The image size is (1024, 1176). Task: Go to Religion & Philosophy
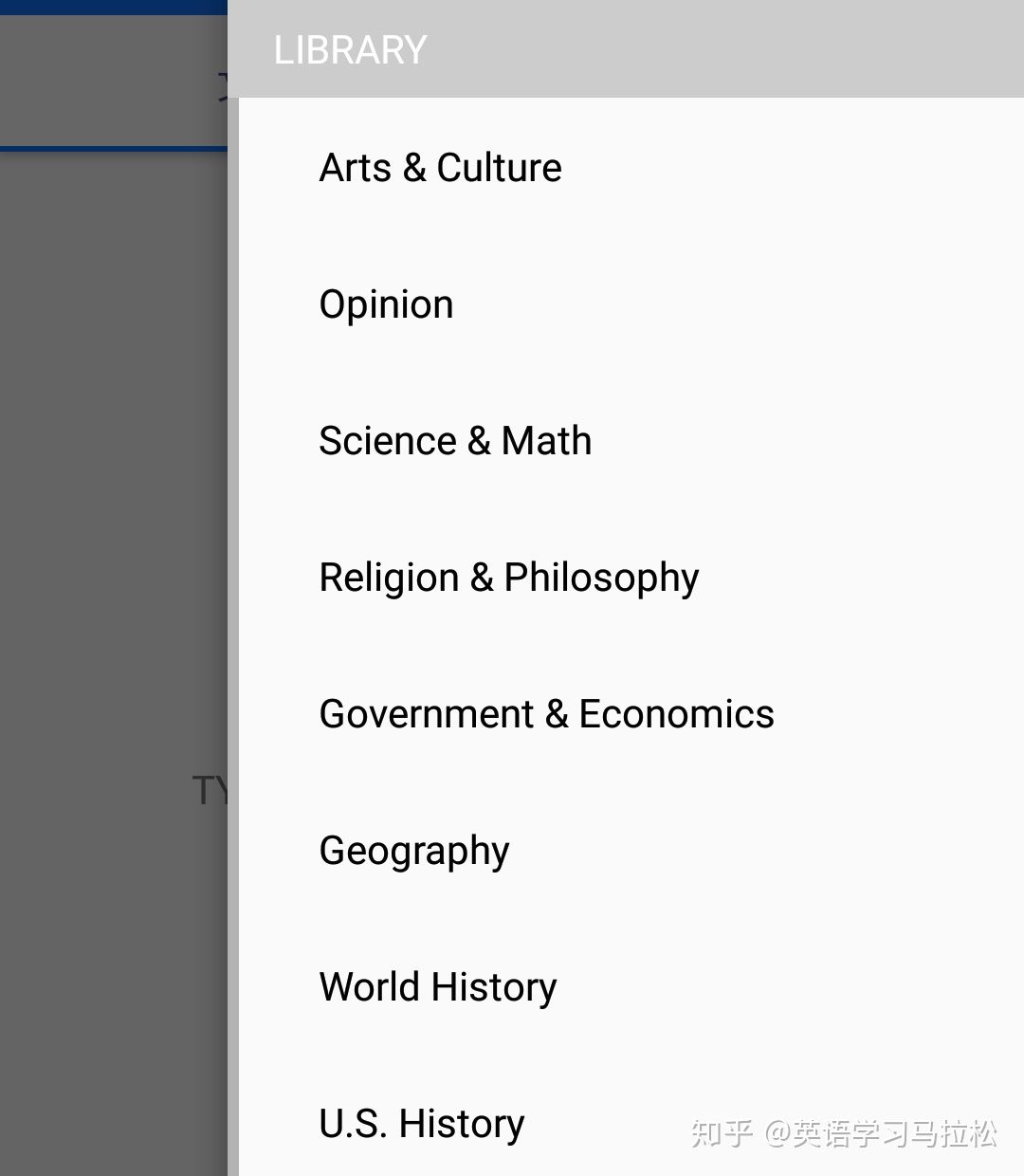coord(509,578)
